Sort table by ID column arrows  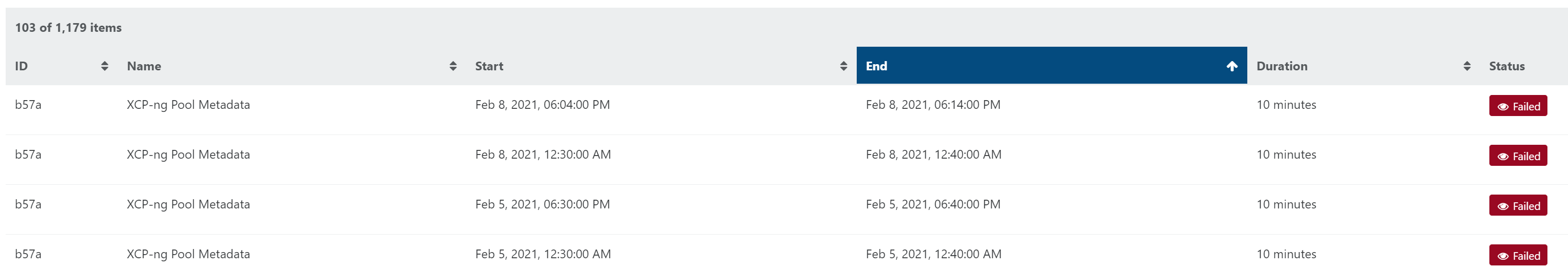click(x=105, y=66)
